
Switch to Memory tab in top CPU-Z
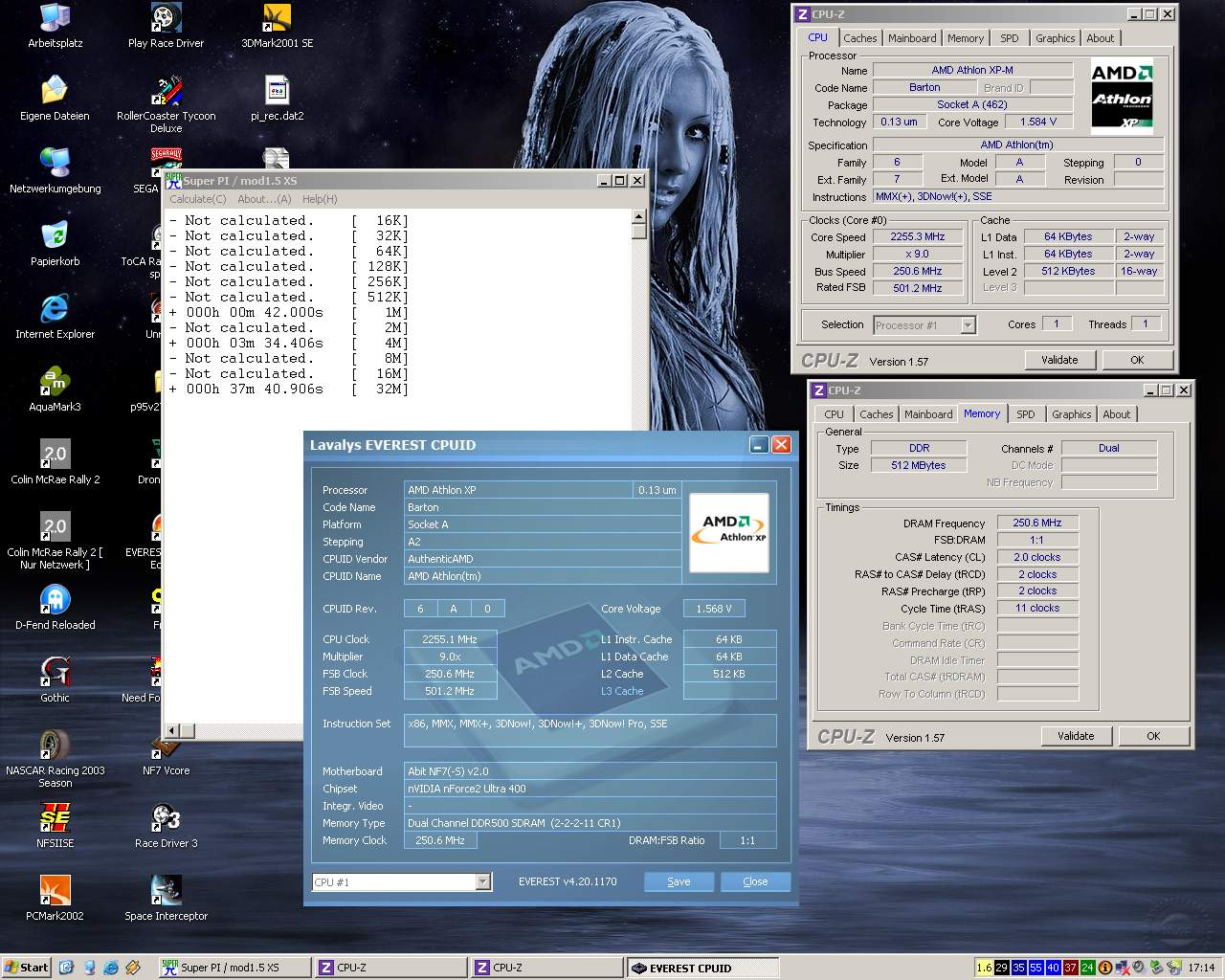point(966,38)
